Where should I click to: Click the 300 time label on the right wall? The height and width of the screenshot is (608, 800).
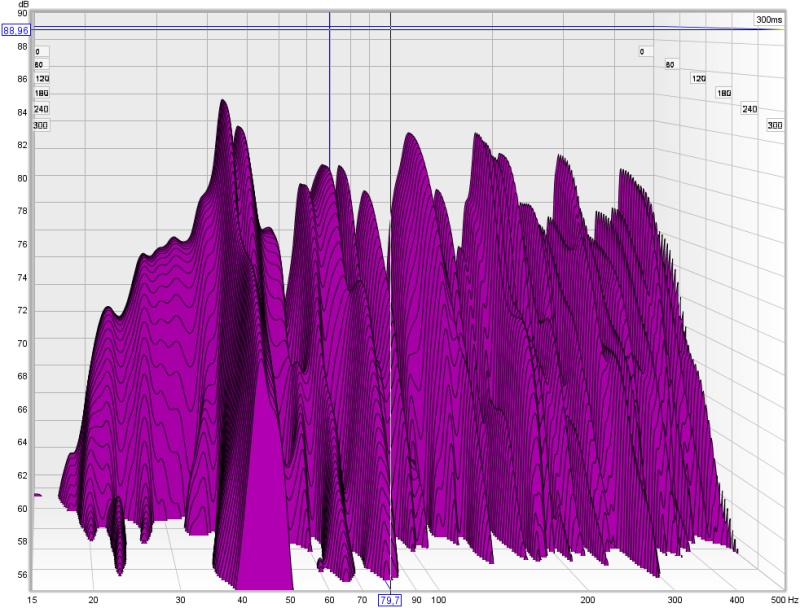pos(775,125)
